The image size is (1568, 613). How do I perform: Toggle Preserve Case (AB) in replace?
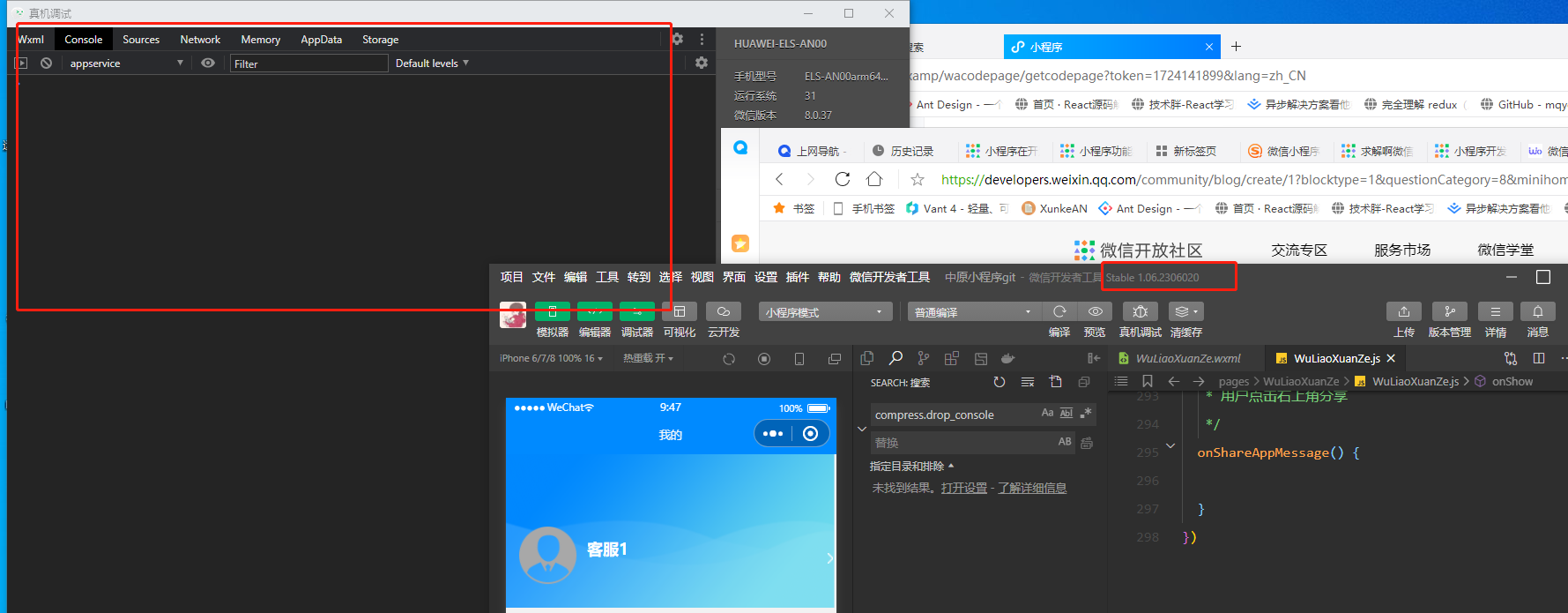(x=1065, y=442)
